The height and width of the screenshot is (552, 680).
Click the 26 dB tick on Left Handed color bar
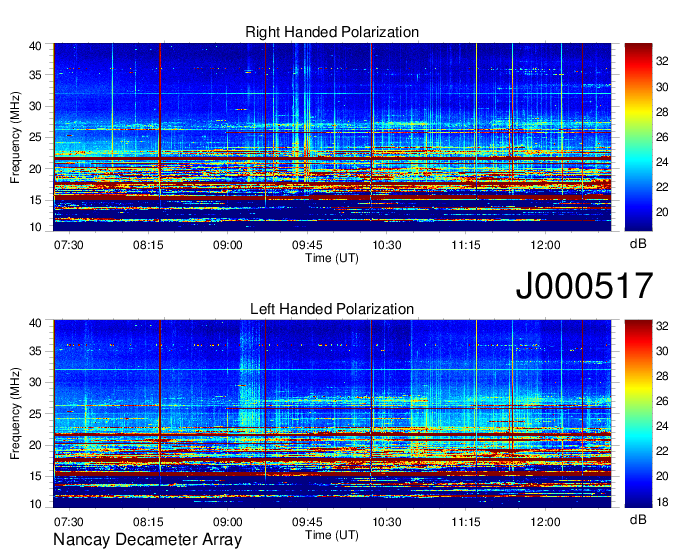point(662,401)
